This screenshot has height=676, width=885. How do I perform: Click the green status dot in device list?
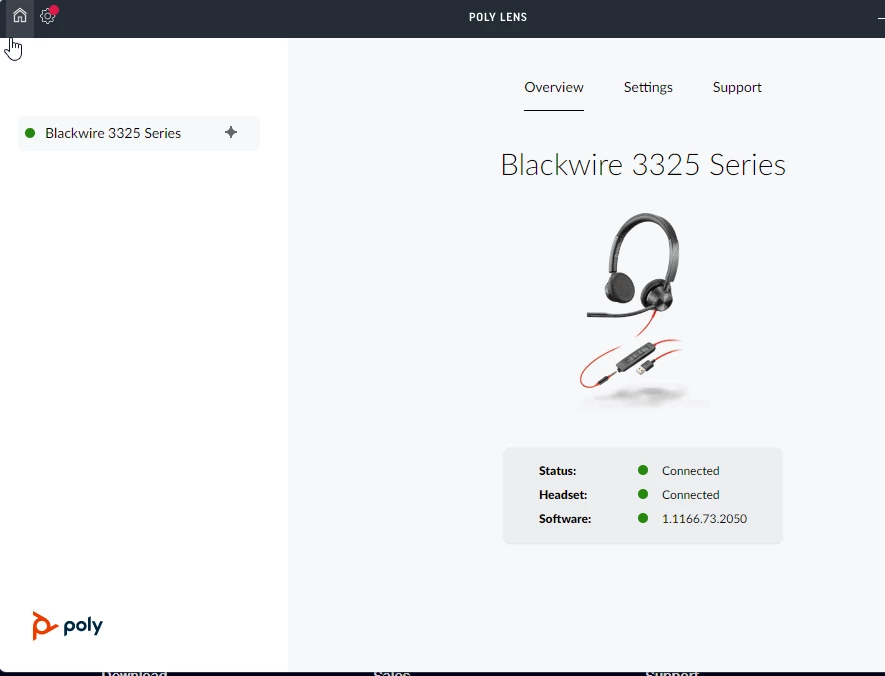click(x=30, y=133)
